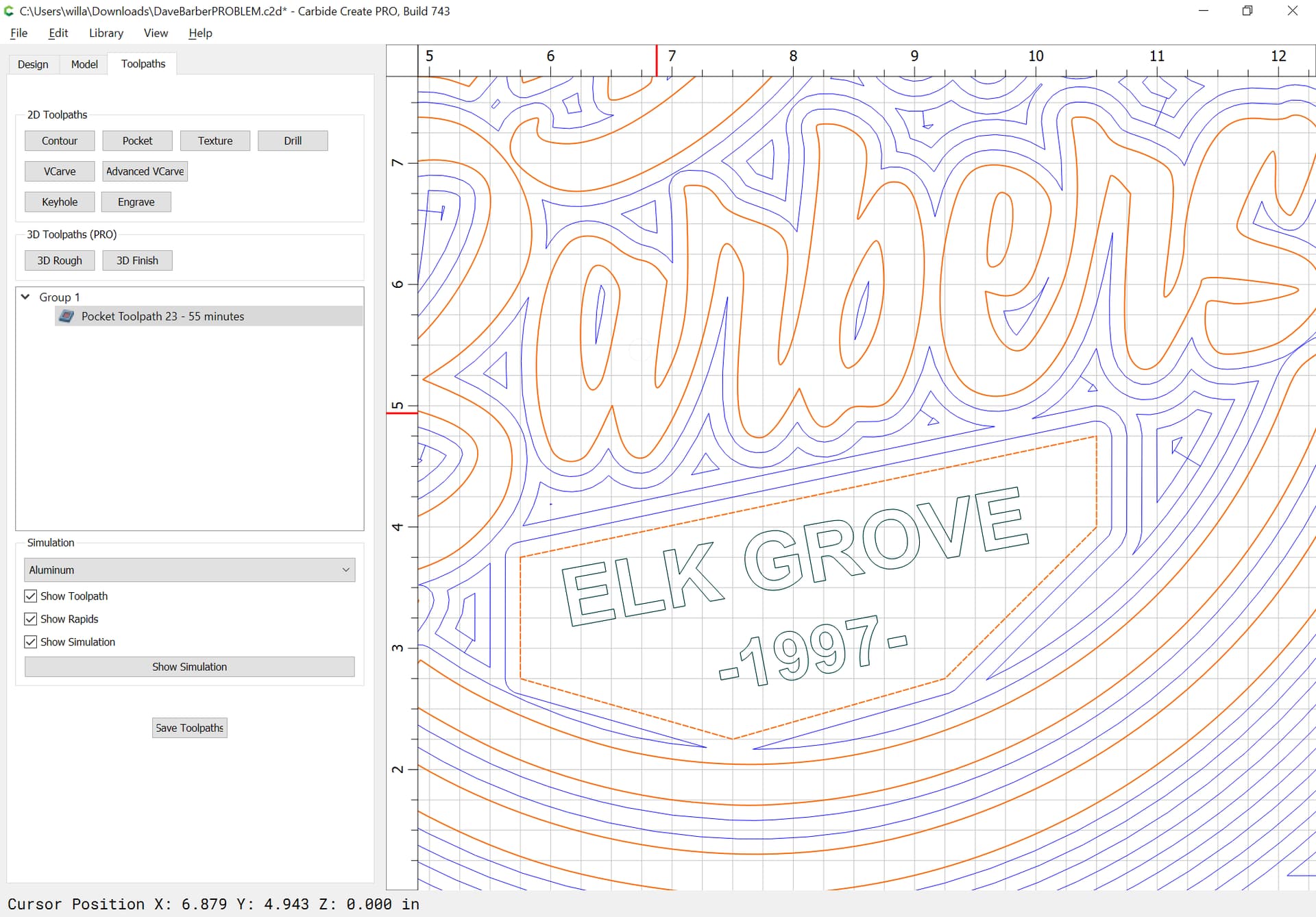1316x917 pixels.
Task: Click the Pocket toolpath icon in list
Action: pyautogui.click(x=66, y=316)
